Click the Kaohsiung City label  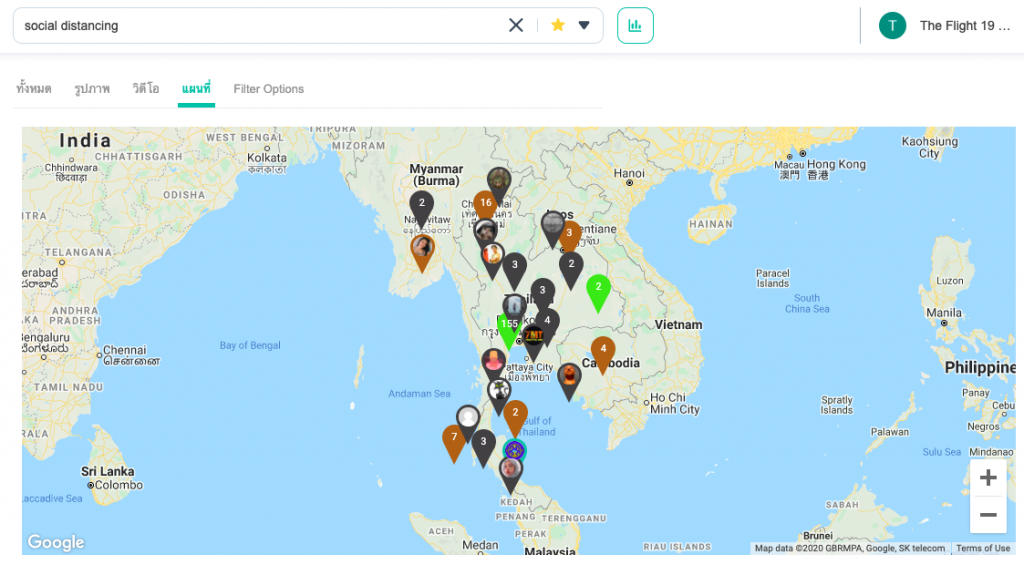tap(929, 147)
